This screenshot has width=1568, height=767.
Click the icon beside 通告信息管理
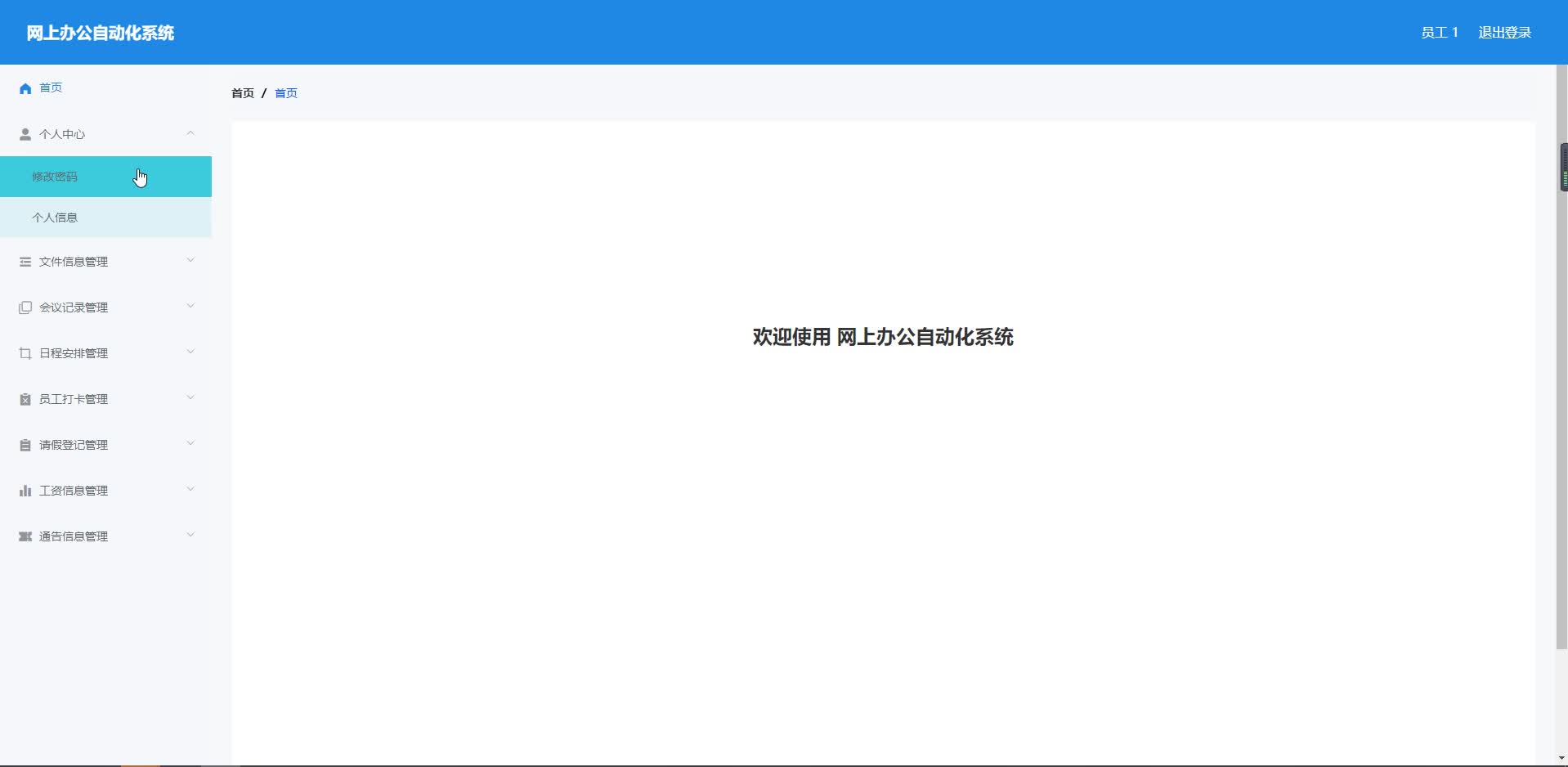pos(25,536)
